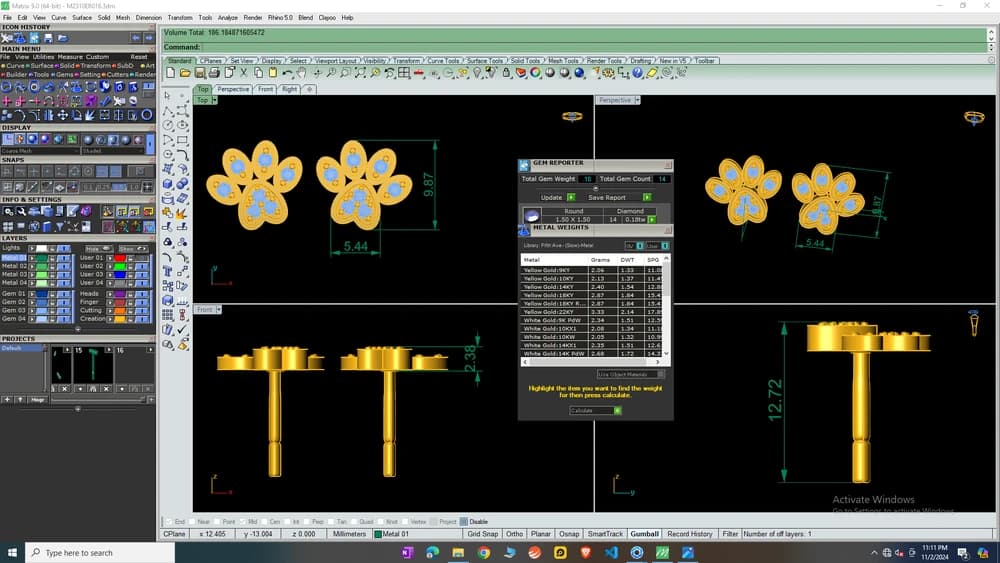Toggle the Use Object Materials checkbox

click(661, 374)
